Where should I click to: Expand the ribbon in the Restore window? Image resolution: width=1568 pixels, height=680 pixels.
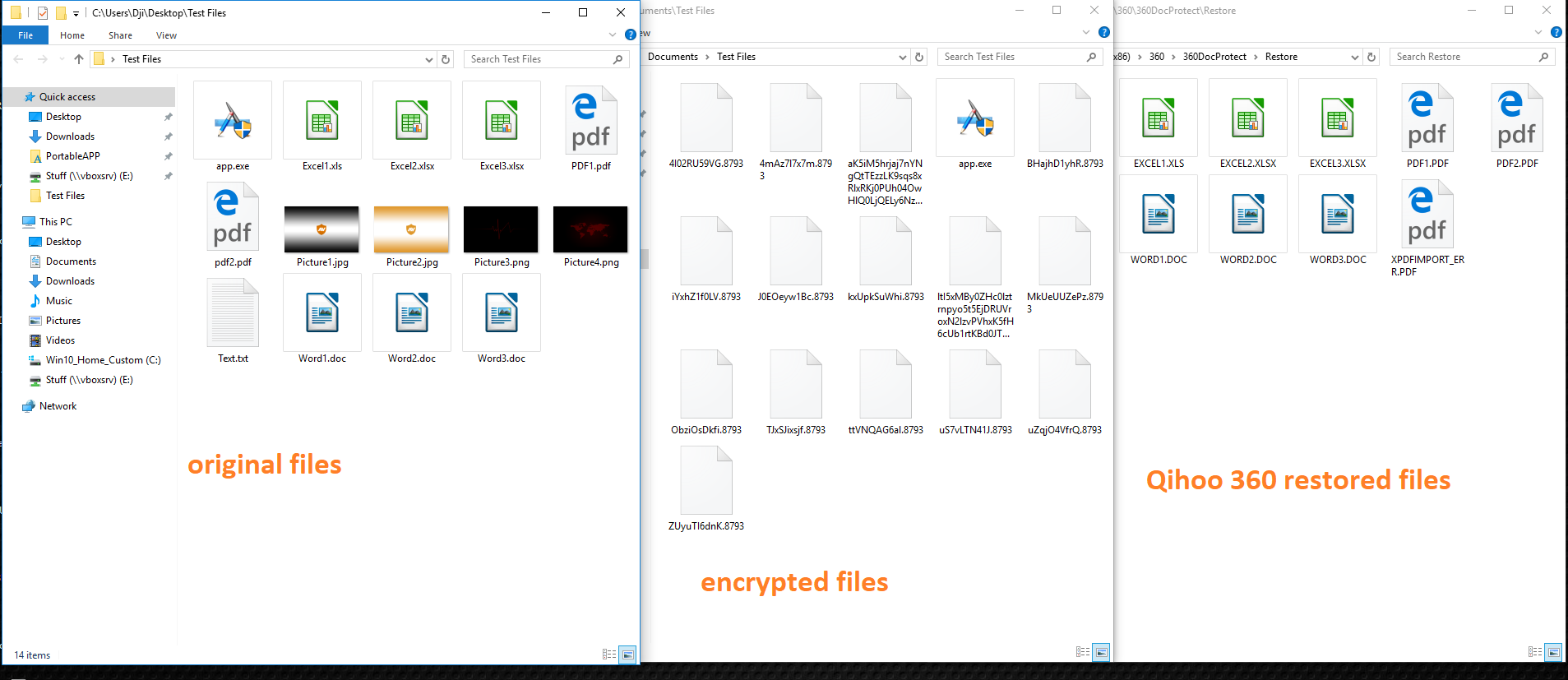click(x=1538, y=32)
